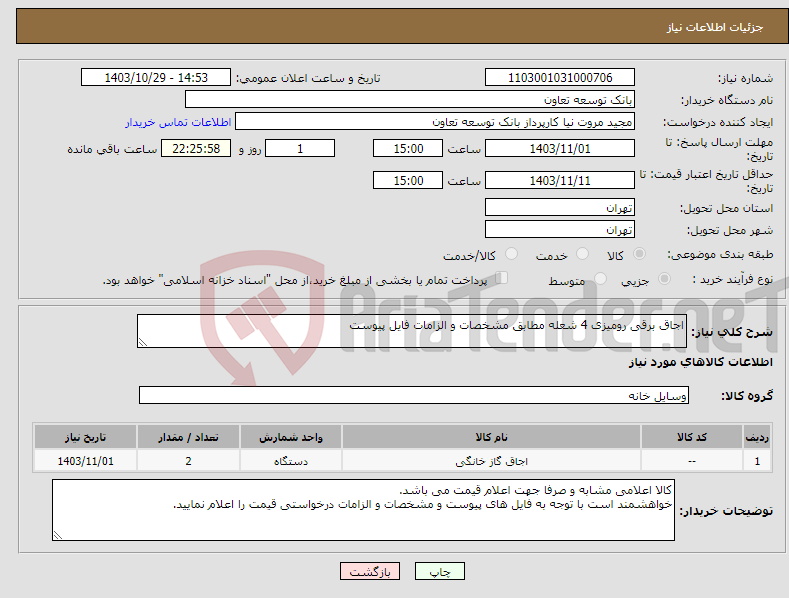Image resolution: width=789 pixels, height=598 pixels.
Task: Click the جزئیات اطلاعات نیاز header title
Action: (x=715, y=27)
